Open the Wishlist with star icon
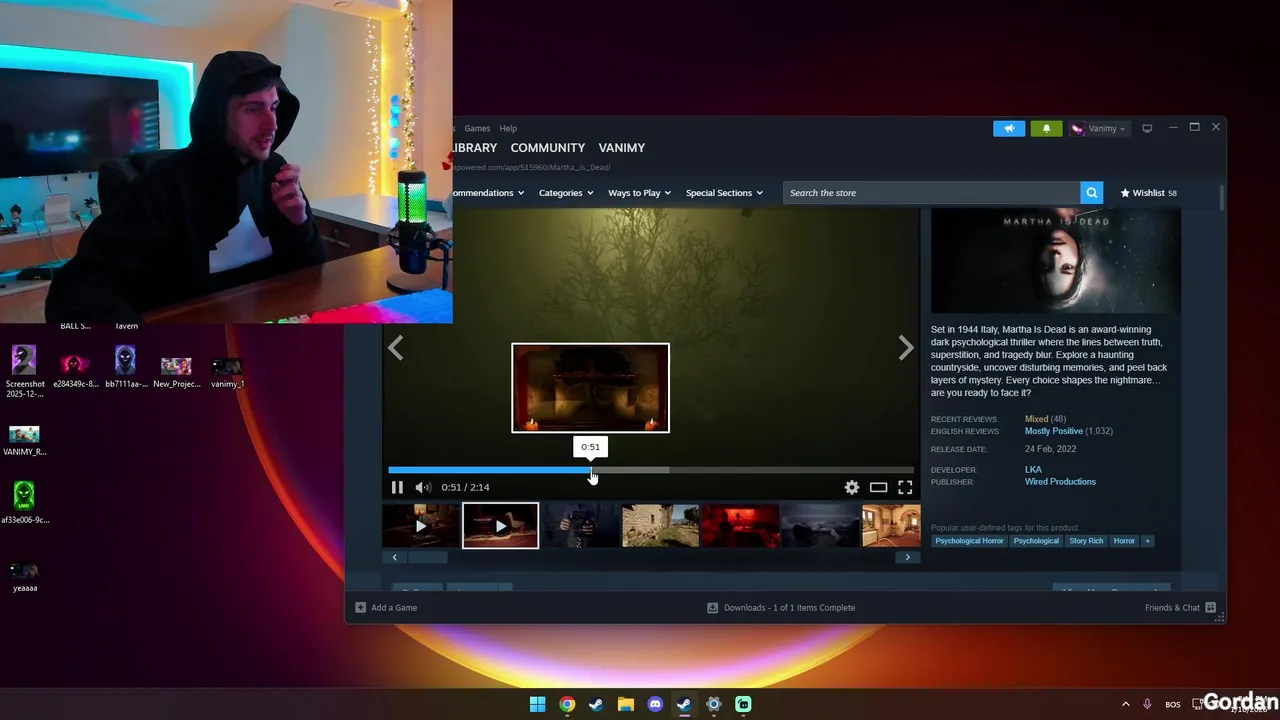 click(1148, 193)
